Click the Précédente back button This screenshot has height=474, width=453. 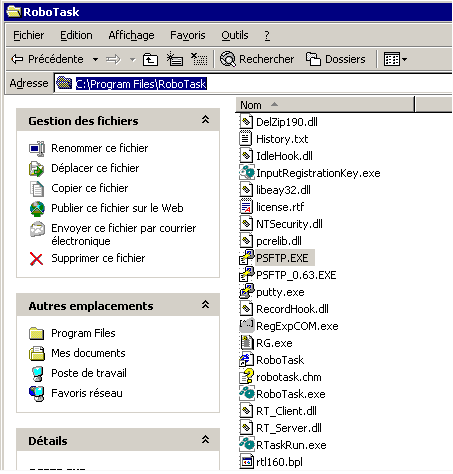(x=47, y=59)
